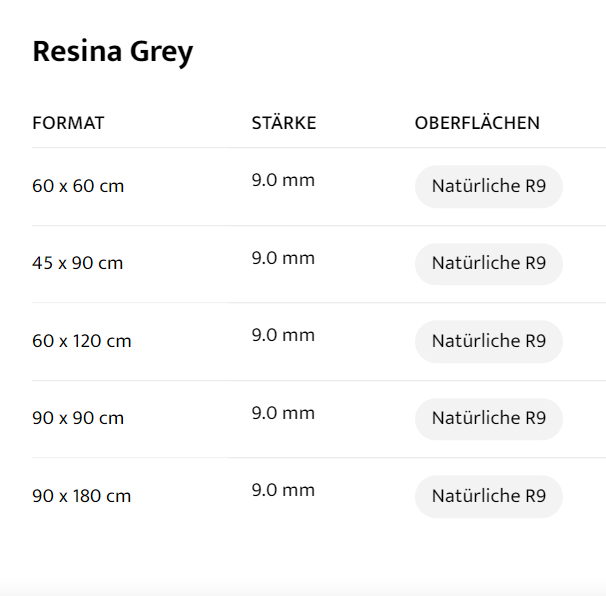Click the 60 x 120 cm format text

[x=82, y=341]
